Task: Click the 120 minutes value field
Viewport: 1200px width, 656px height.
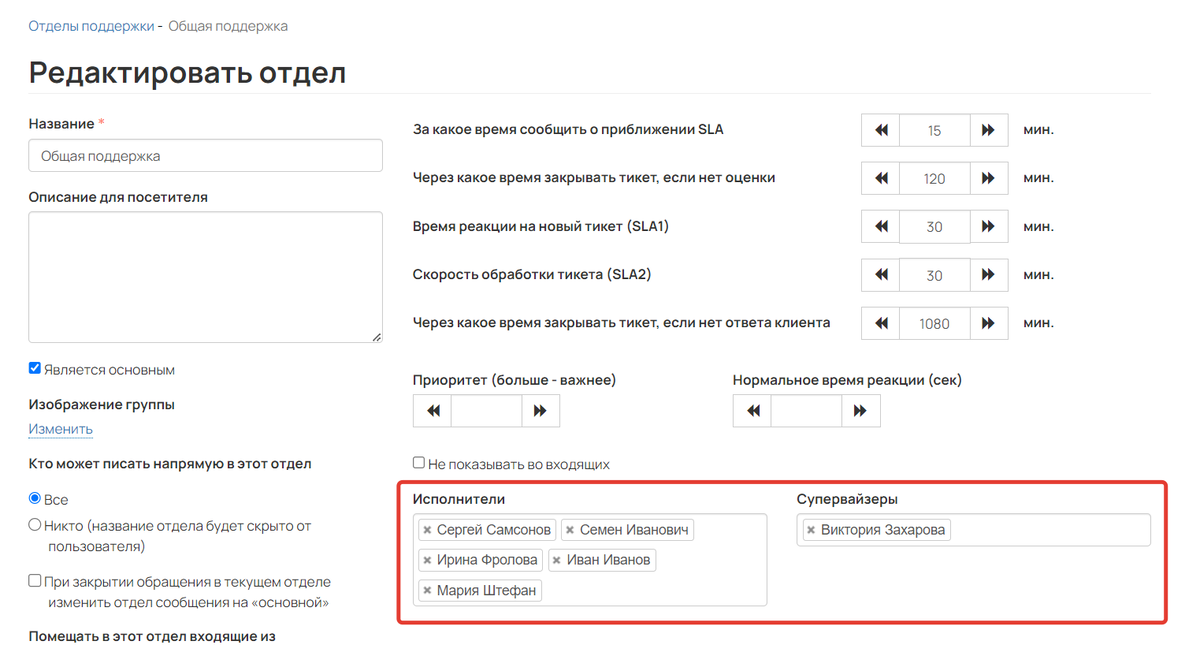Action: pos(935,178)
